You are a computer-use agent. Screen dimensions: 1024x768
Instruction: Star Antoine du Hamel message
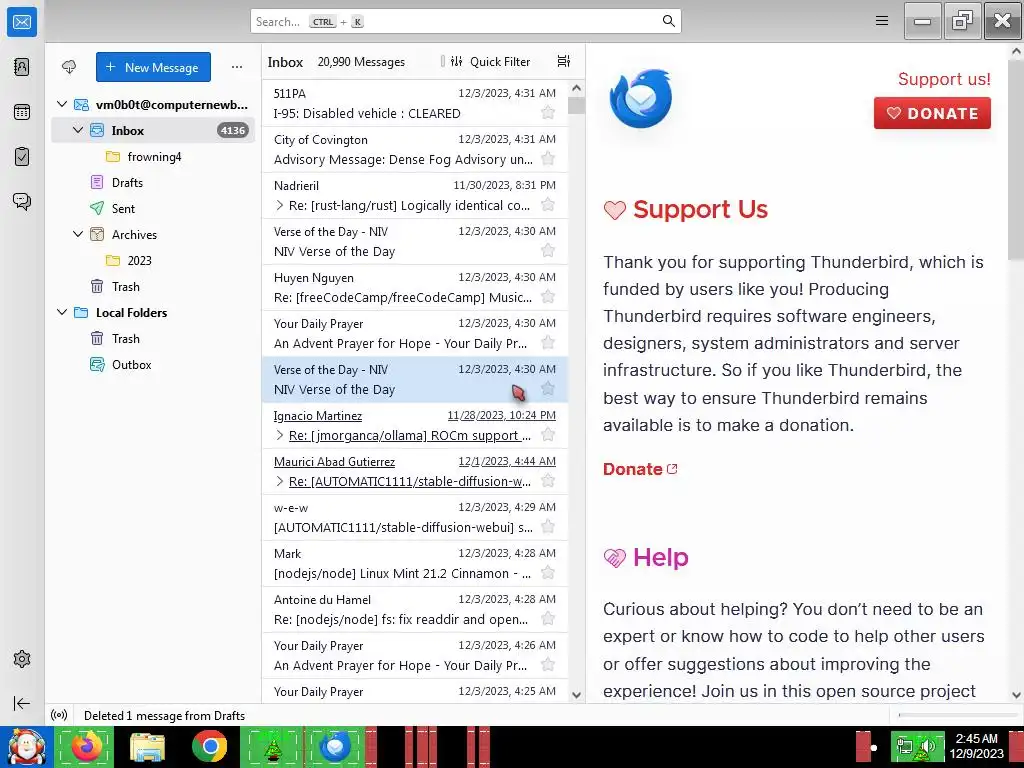(x=548, y=618)
